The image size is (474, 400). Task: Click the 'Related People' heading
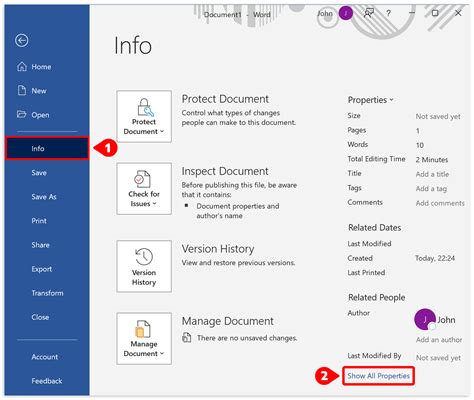tap(377, 297)
